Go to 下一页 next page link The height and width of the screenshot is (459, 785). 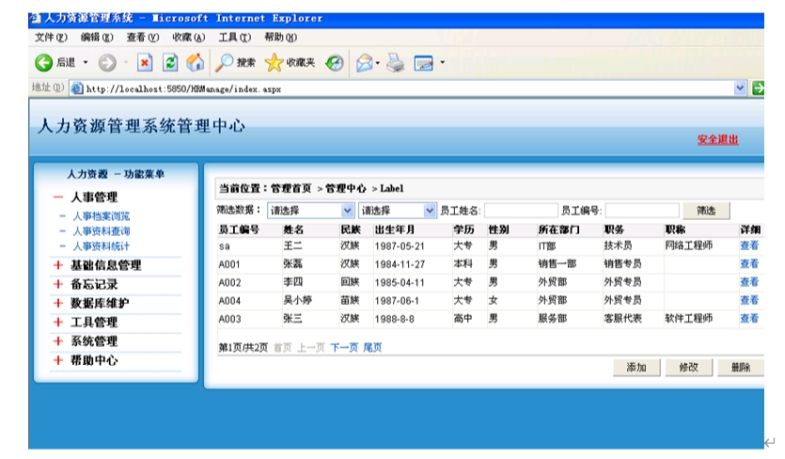pos(344,347)
